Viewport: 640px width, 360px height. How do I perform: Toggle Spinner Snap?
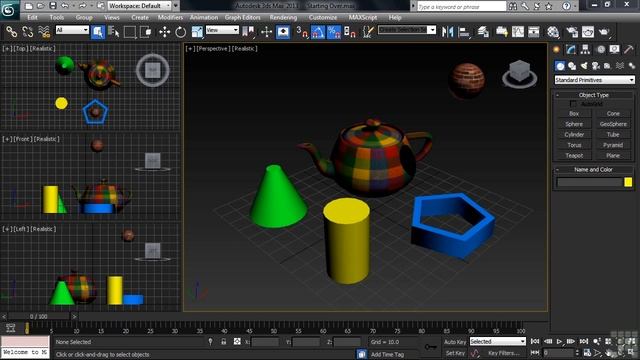click(350, 31)
